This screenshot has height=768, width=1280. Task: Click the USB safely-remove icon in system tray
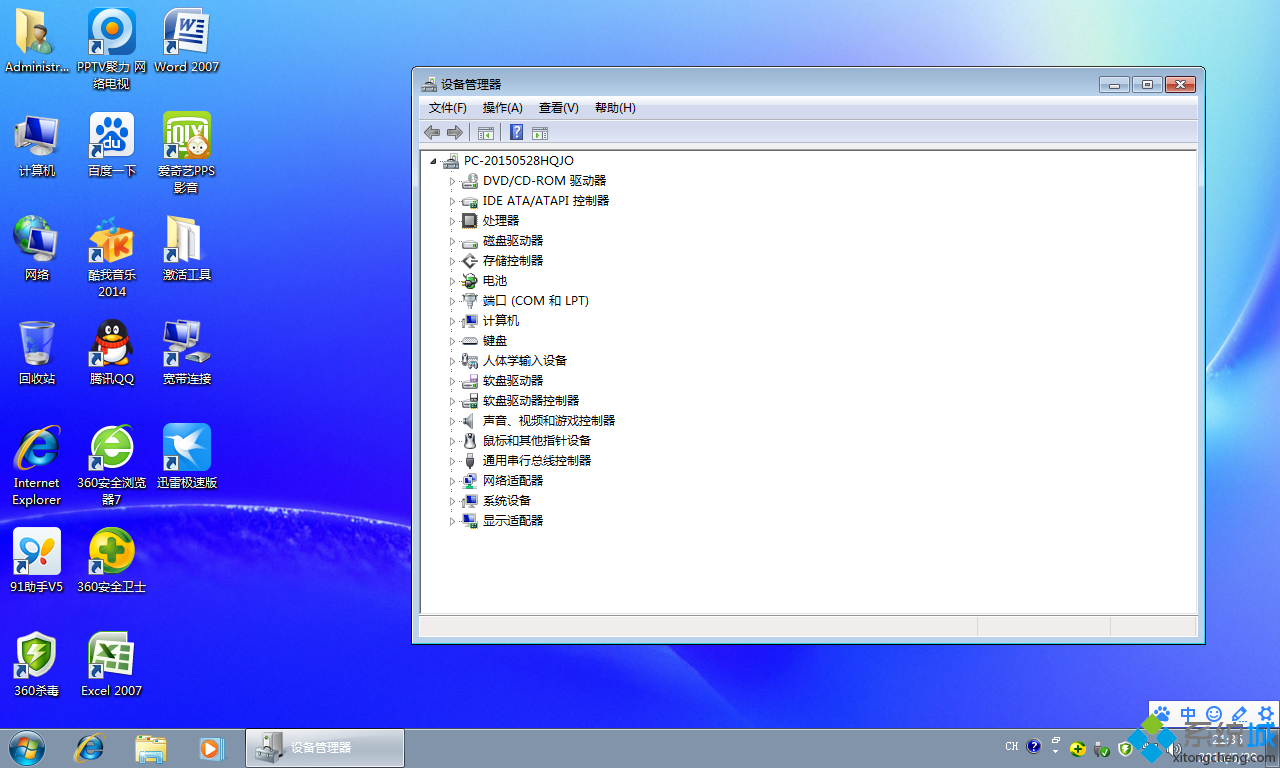[x=1100, y=749]
